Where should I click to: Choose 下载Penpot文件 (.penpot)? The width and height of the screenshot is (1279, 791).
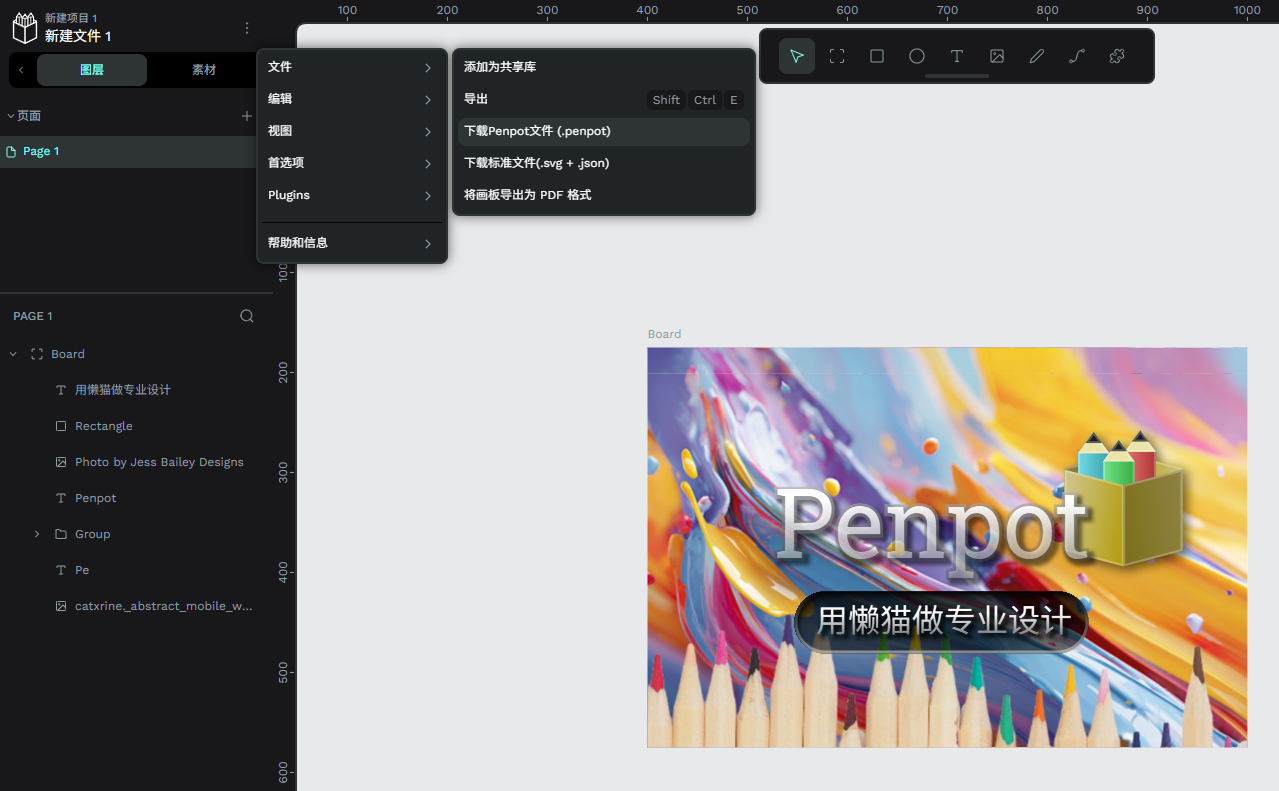point(604,131)
